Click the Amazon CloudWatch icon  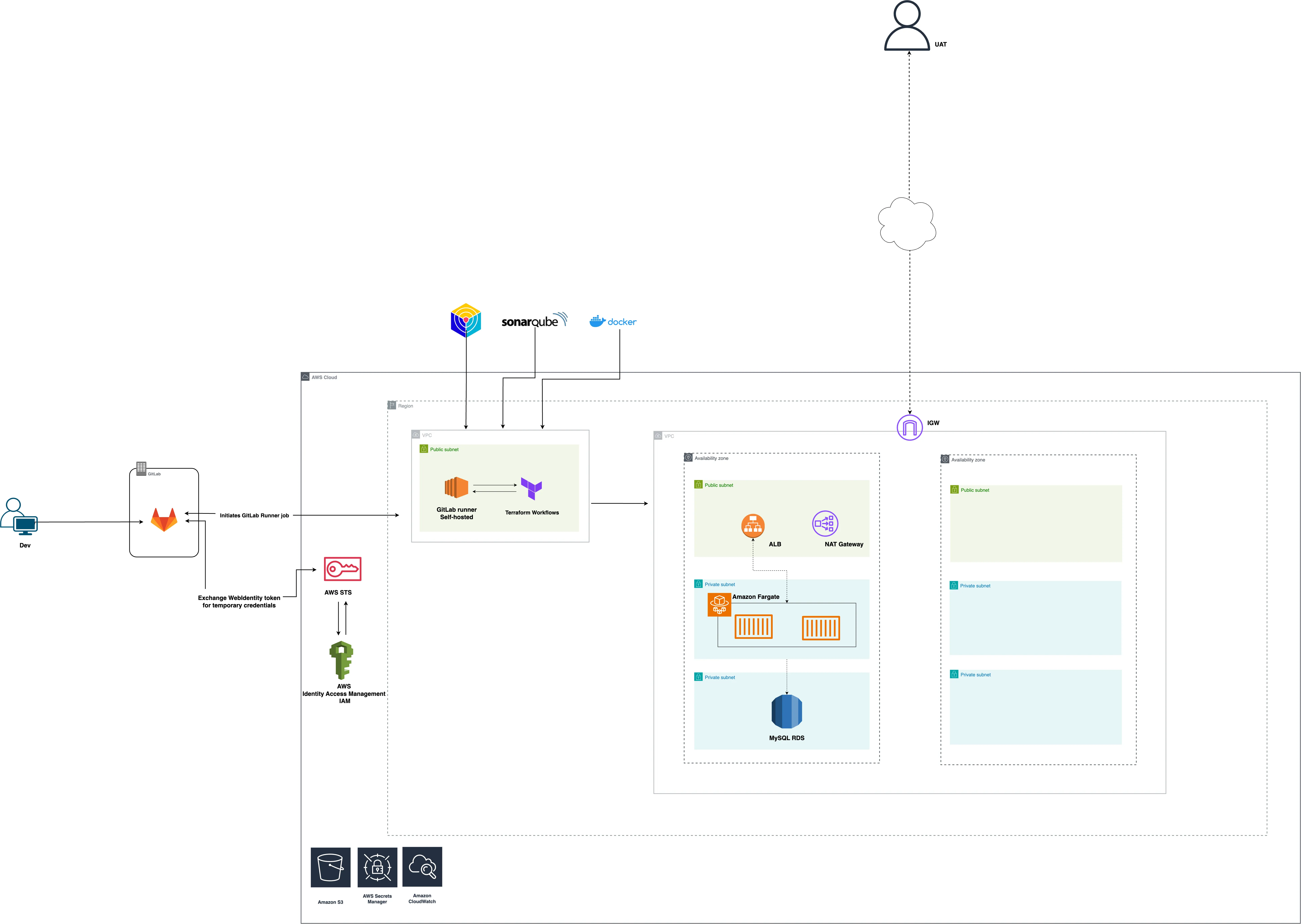(422, 867)
